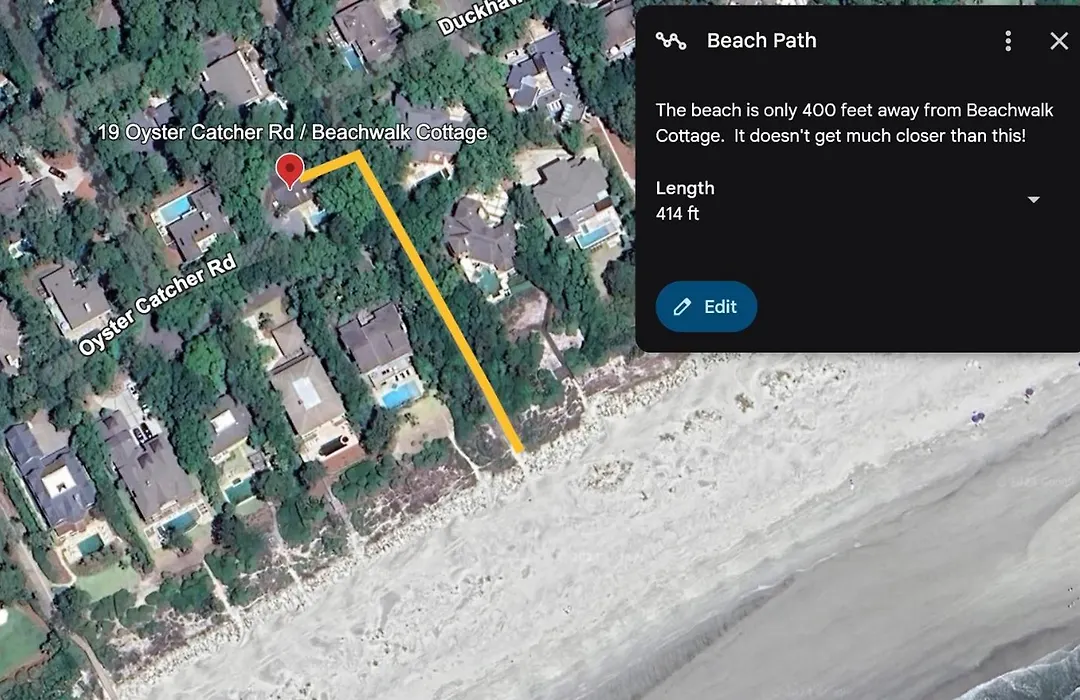Click the Edit button
1080x700 pixels.
coord(706,307)
